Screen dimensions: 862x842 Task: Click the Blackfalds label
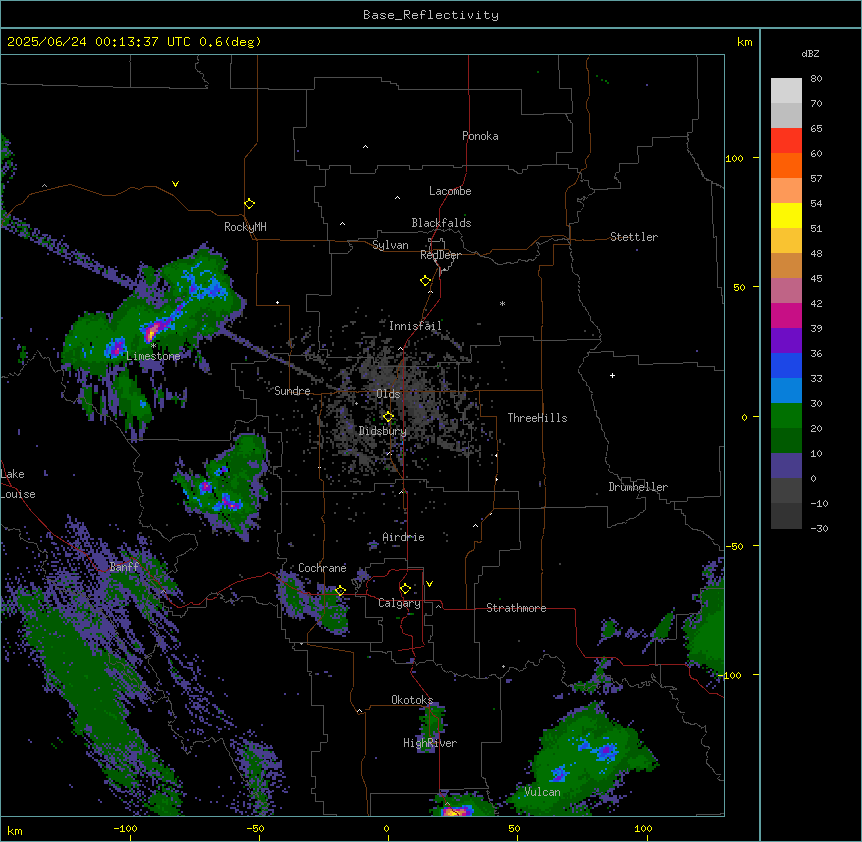click(x=441, y=223)
